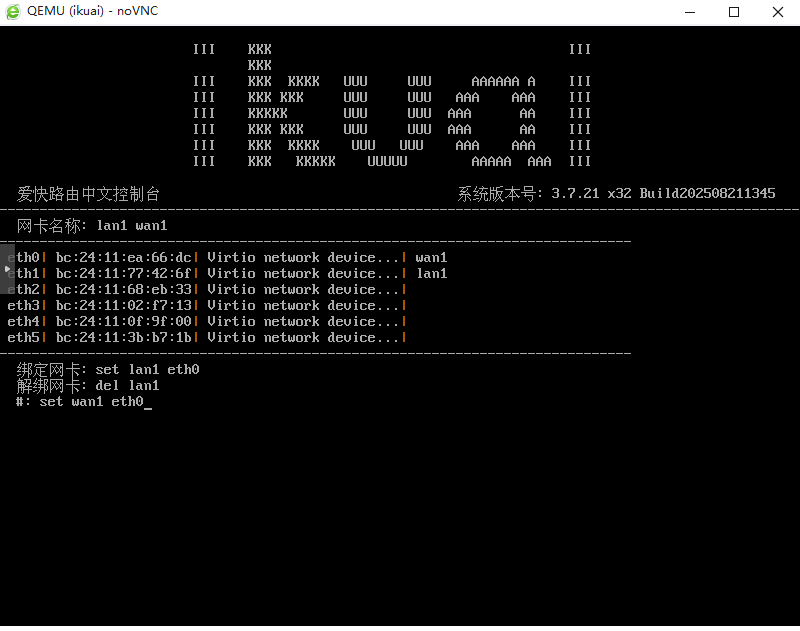The width and height of the screenshot is (800, 631).
Task: Click the wan1 binding label on eth0 row
Action: pos(431,258)
